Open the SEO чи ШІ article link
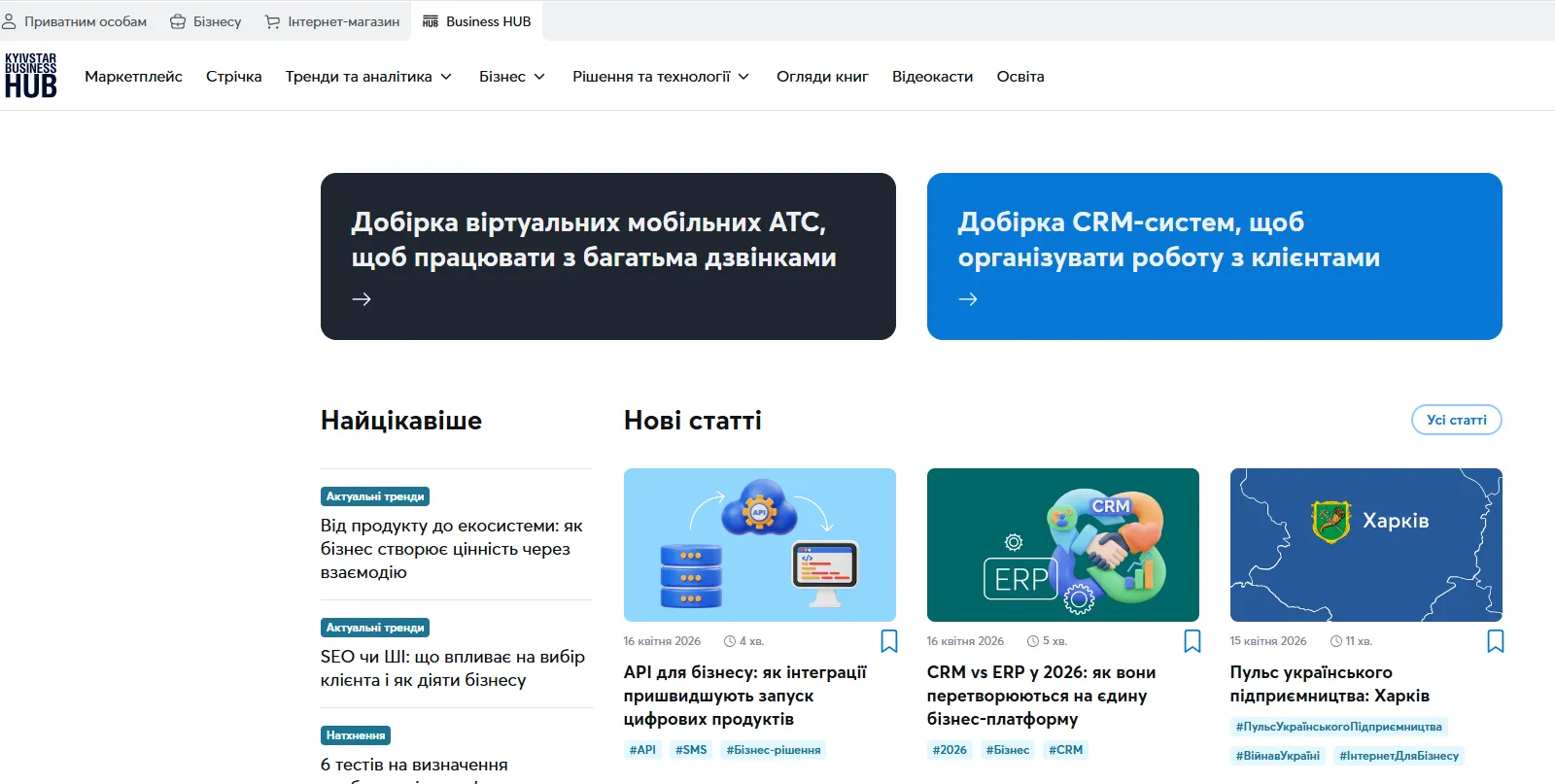 point(452,668)
